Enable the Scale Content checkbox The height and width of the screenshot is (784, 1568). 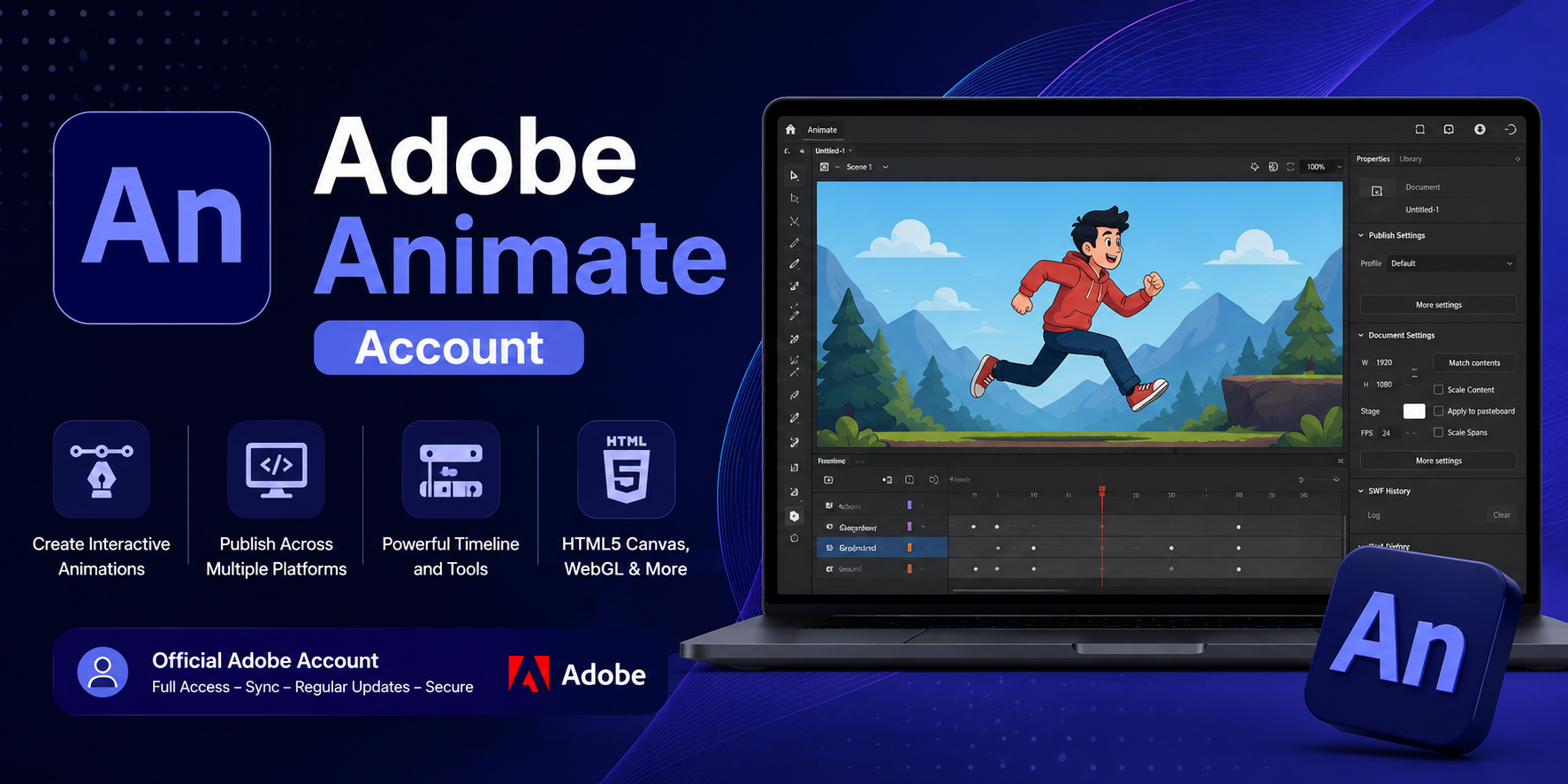click(1438, 390)
